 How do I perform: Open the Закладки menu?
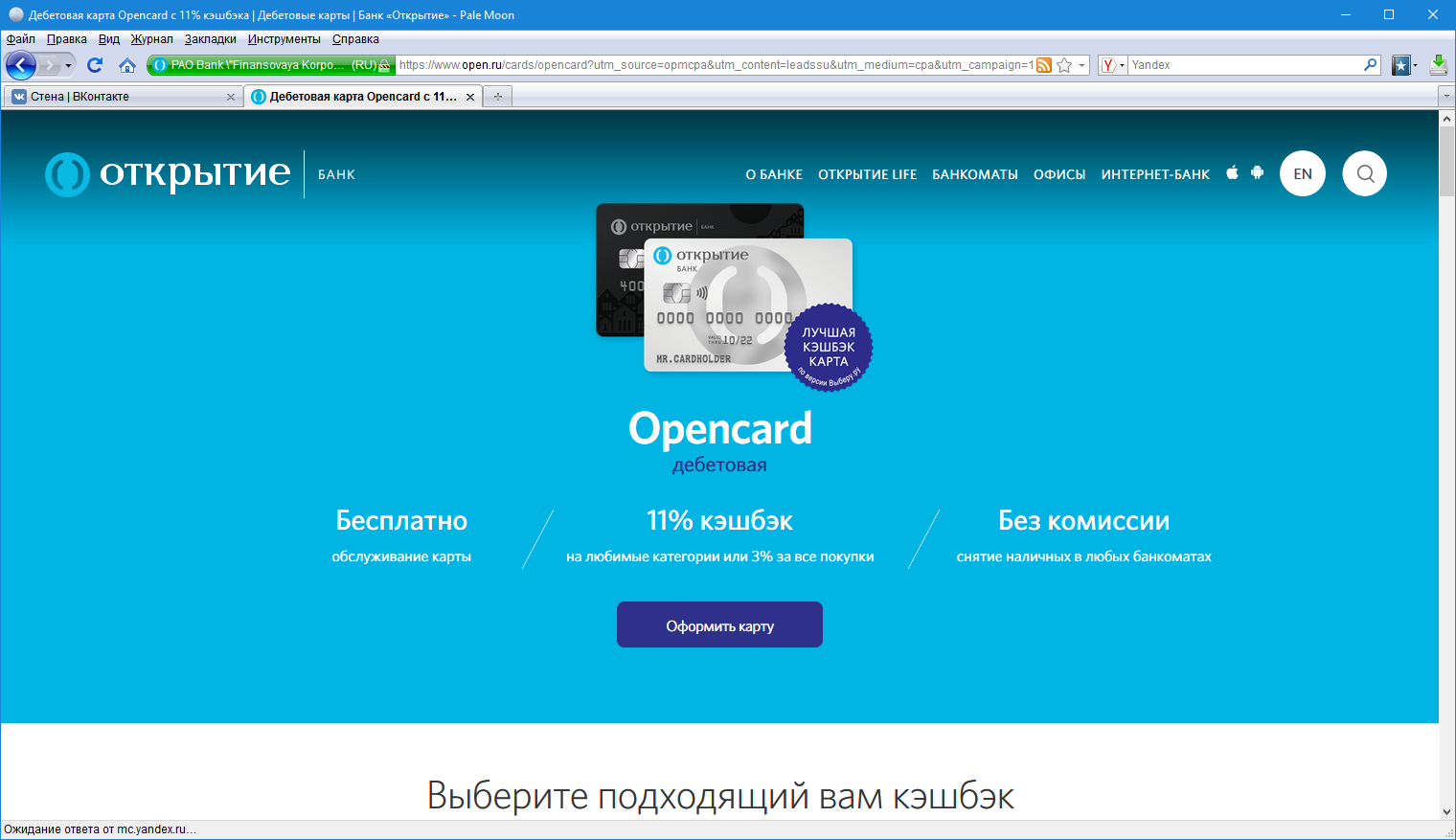(211, 39)
